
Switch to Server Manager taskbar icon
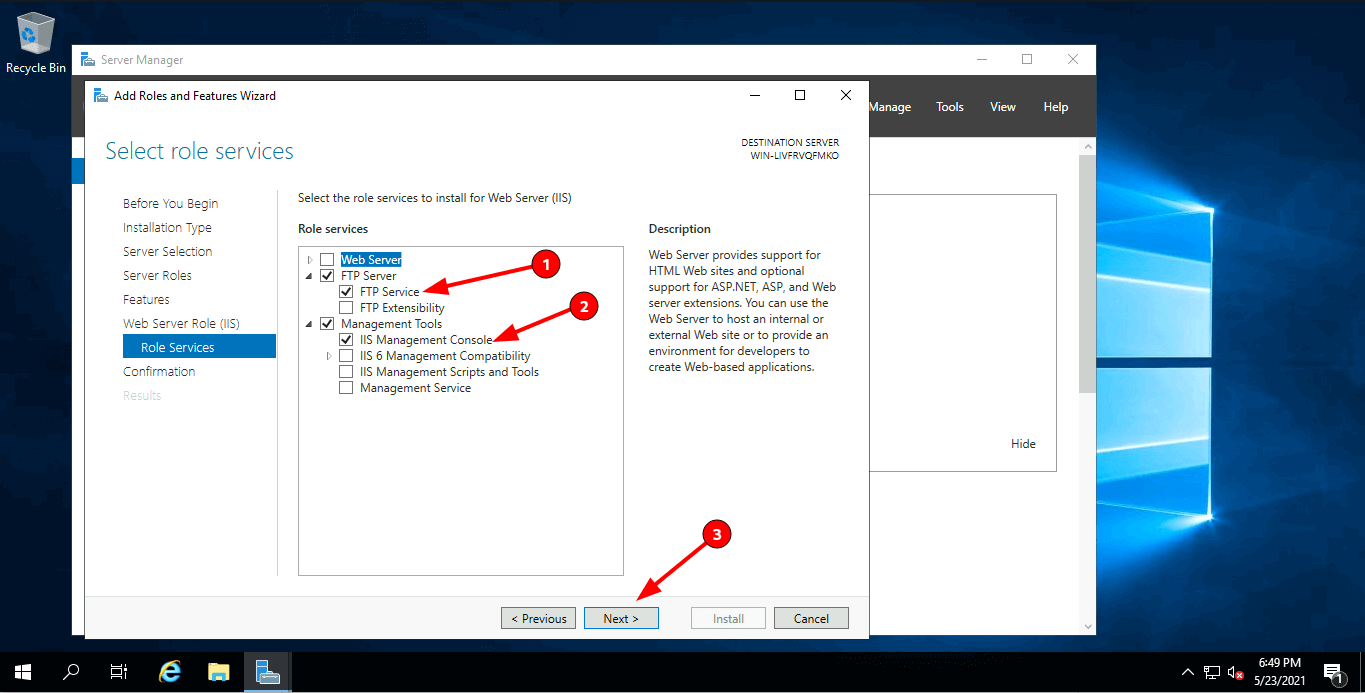[x=267, y=672]
